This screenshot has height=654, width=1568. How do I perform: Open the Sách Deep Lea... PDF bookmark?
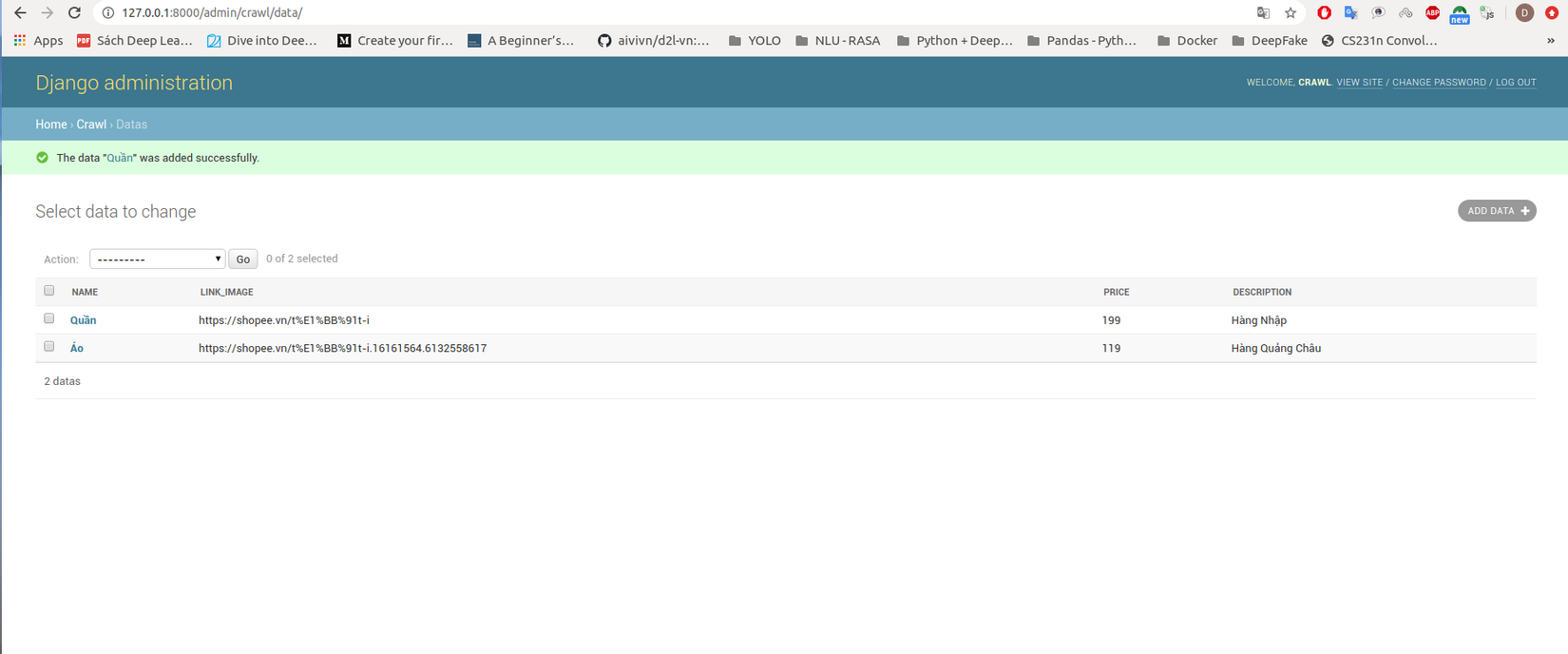coord(134,41)
